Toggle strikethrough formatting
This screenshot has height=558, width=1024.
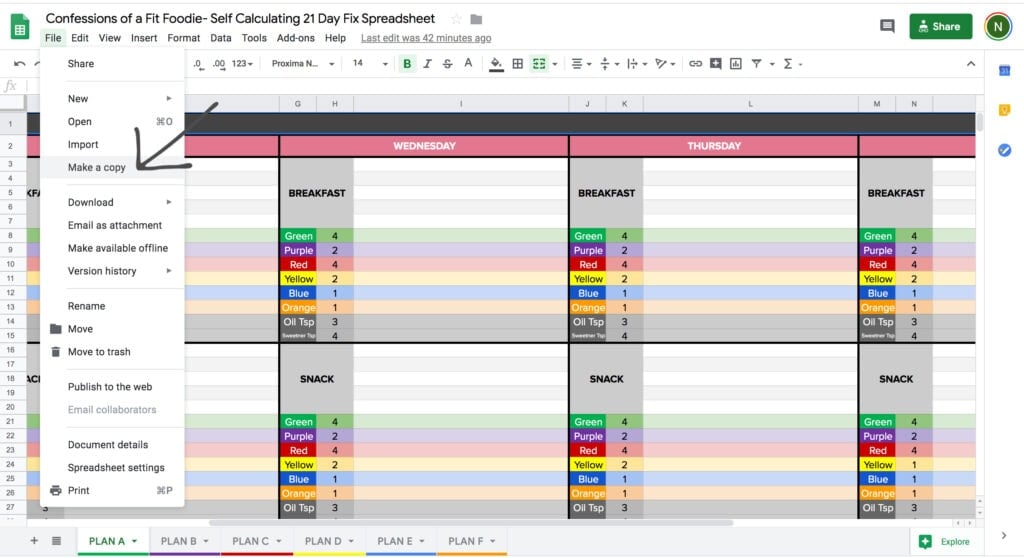coord(447,63)
